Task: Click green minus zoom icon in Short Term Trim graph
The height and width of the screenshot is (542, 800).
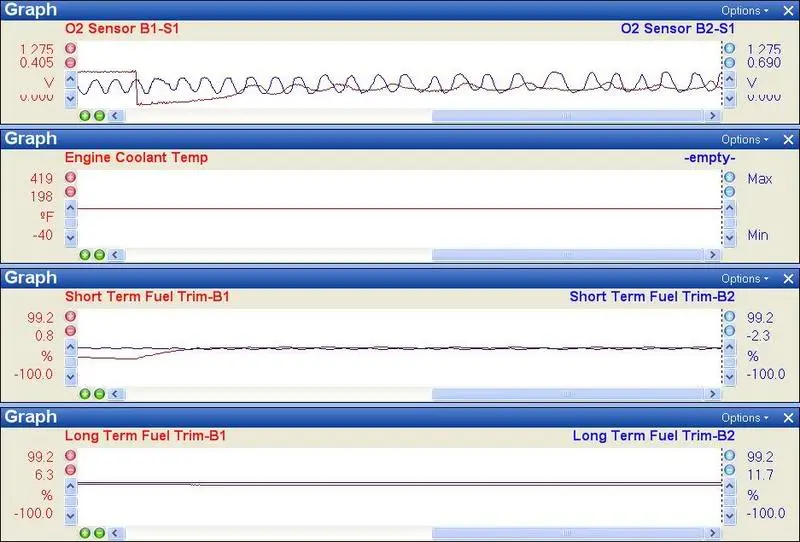Action: click(x=99, y=394)
